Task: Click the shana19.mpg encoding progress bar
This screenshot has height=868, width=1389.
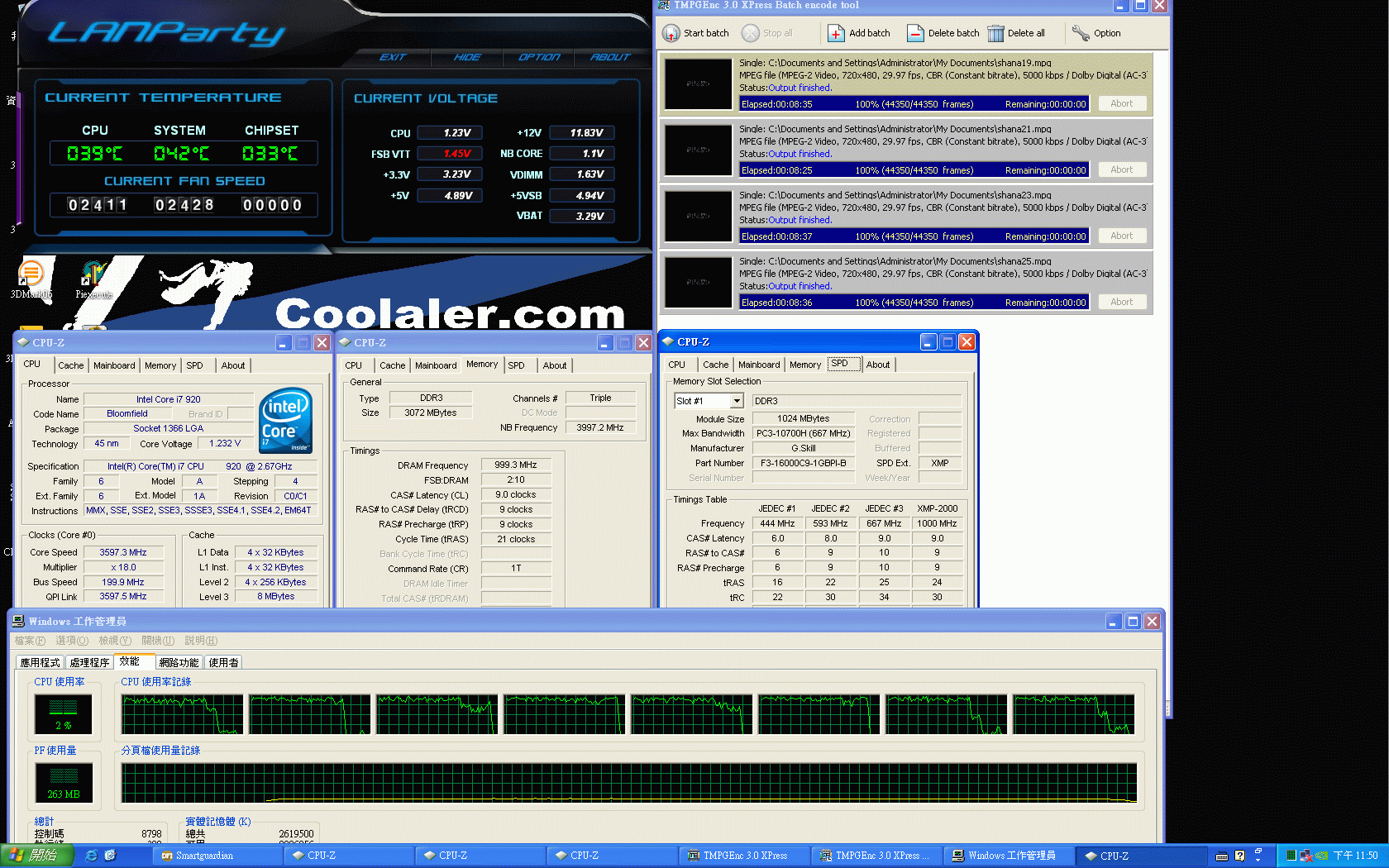Action: [914, 104]
